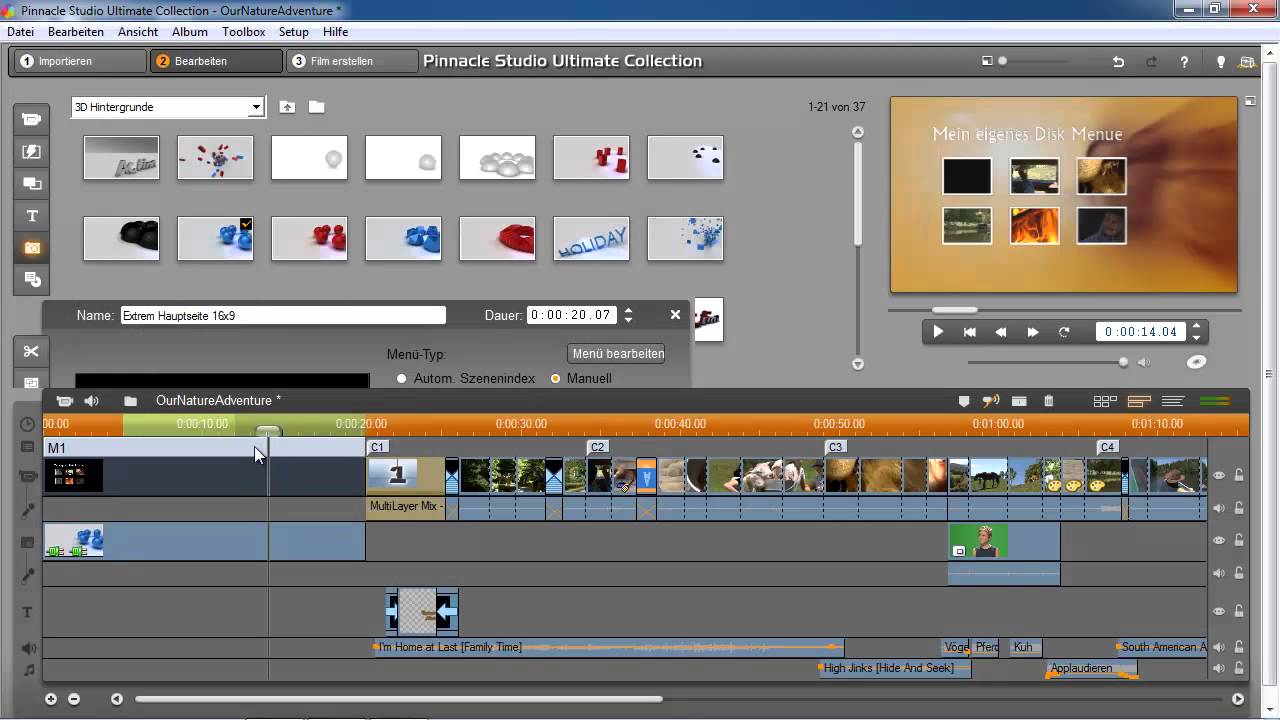Select the red lips background thumbnail
Viewport: 1280px width, 720px height.
pos(497,240)
